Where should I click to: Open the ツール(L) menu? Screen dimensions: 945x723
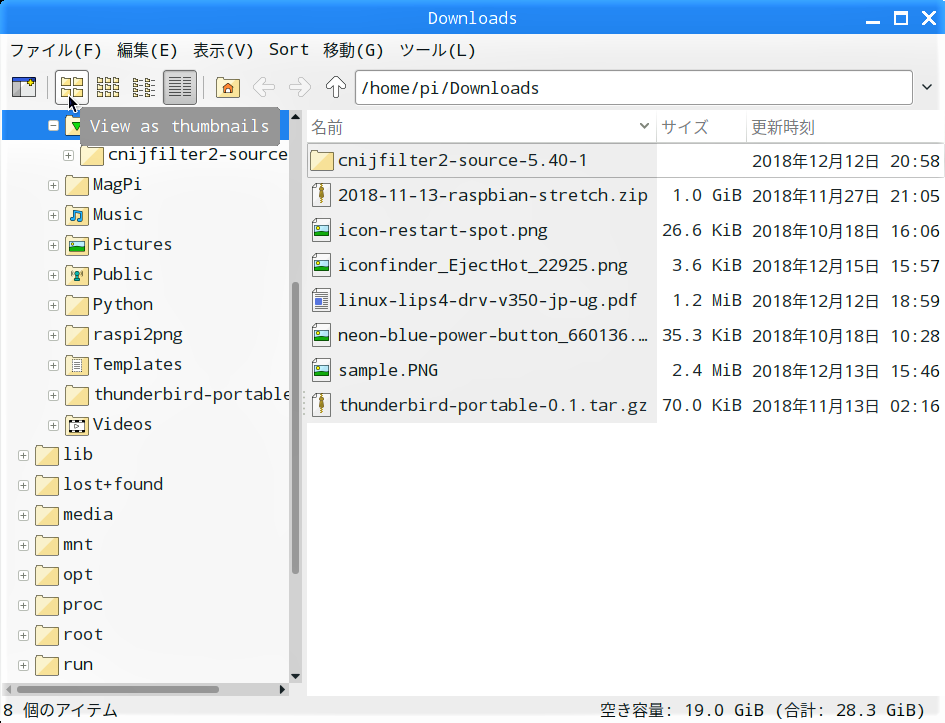pos(438,50)
